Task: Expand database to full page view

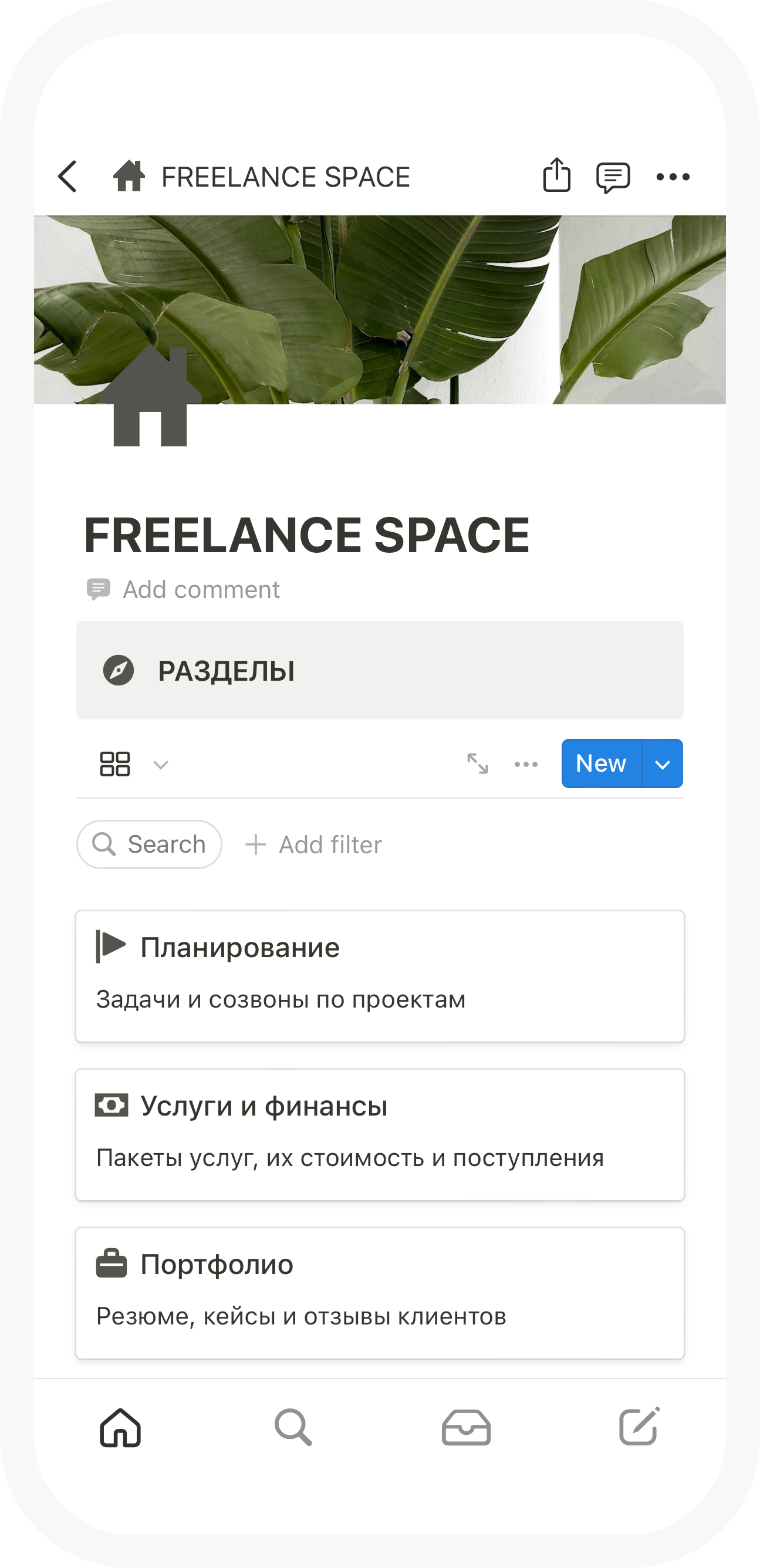Action: pyautogui.click(x=478, y=763)
